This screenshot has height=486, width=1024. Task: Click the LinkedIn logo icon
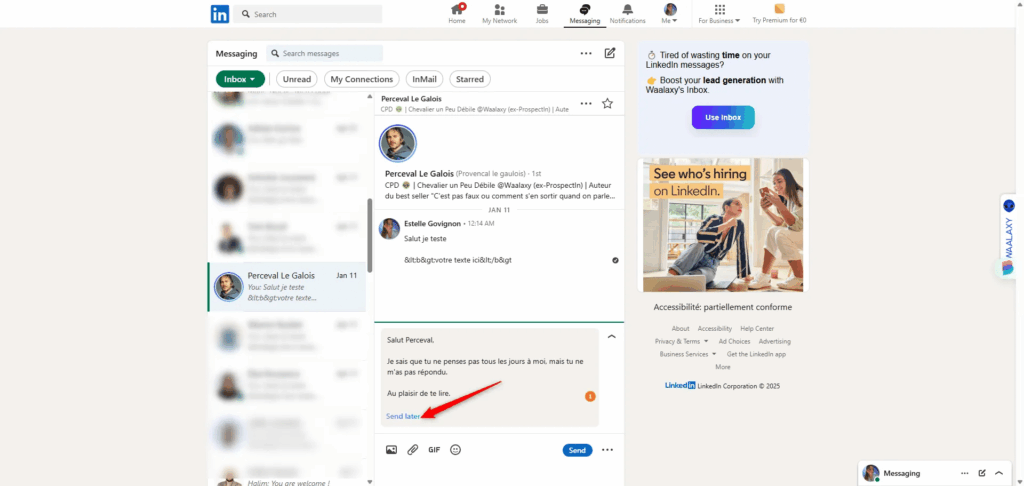(x=219, y=14)
